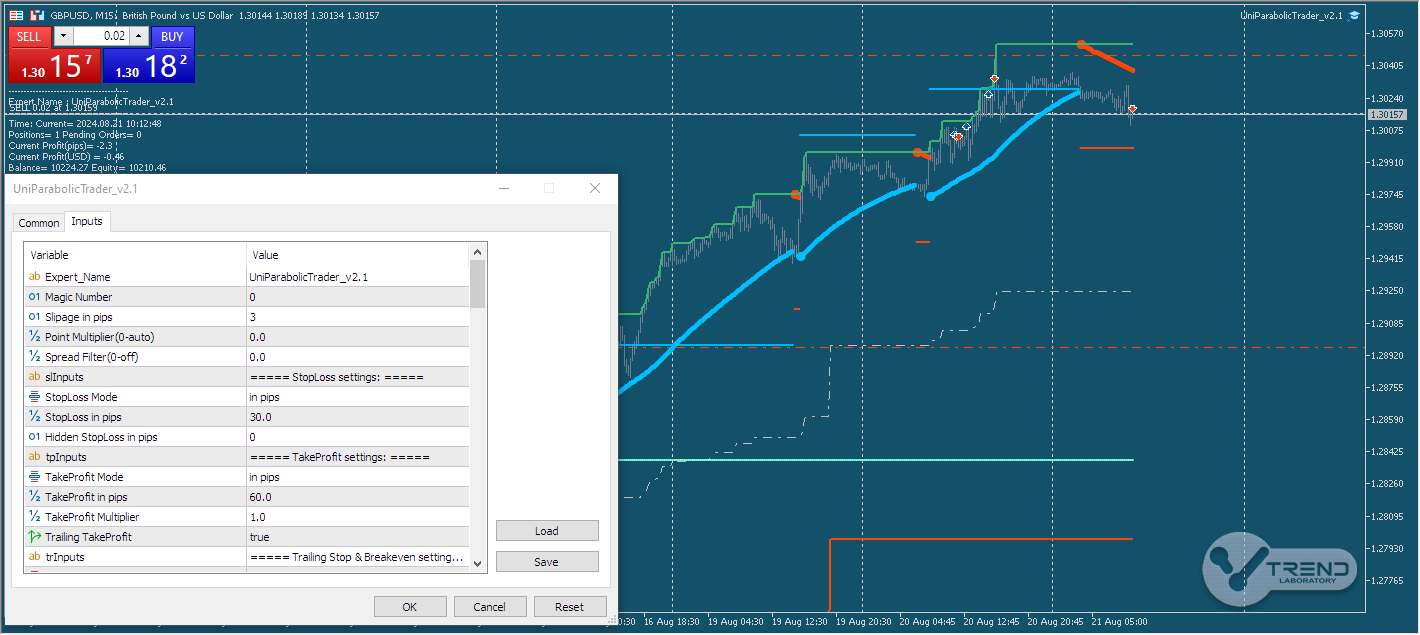The image size is (1420, 635).
Task: Select the Point Multiplier double-type icon
Action: pos(34,337)
